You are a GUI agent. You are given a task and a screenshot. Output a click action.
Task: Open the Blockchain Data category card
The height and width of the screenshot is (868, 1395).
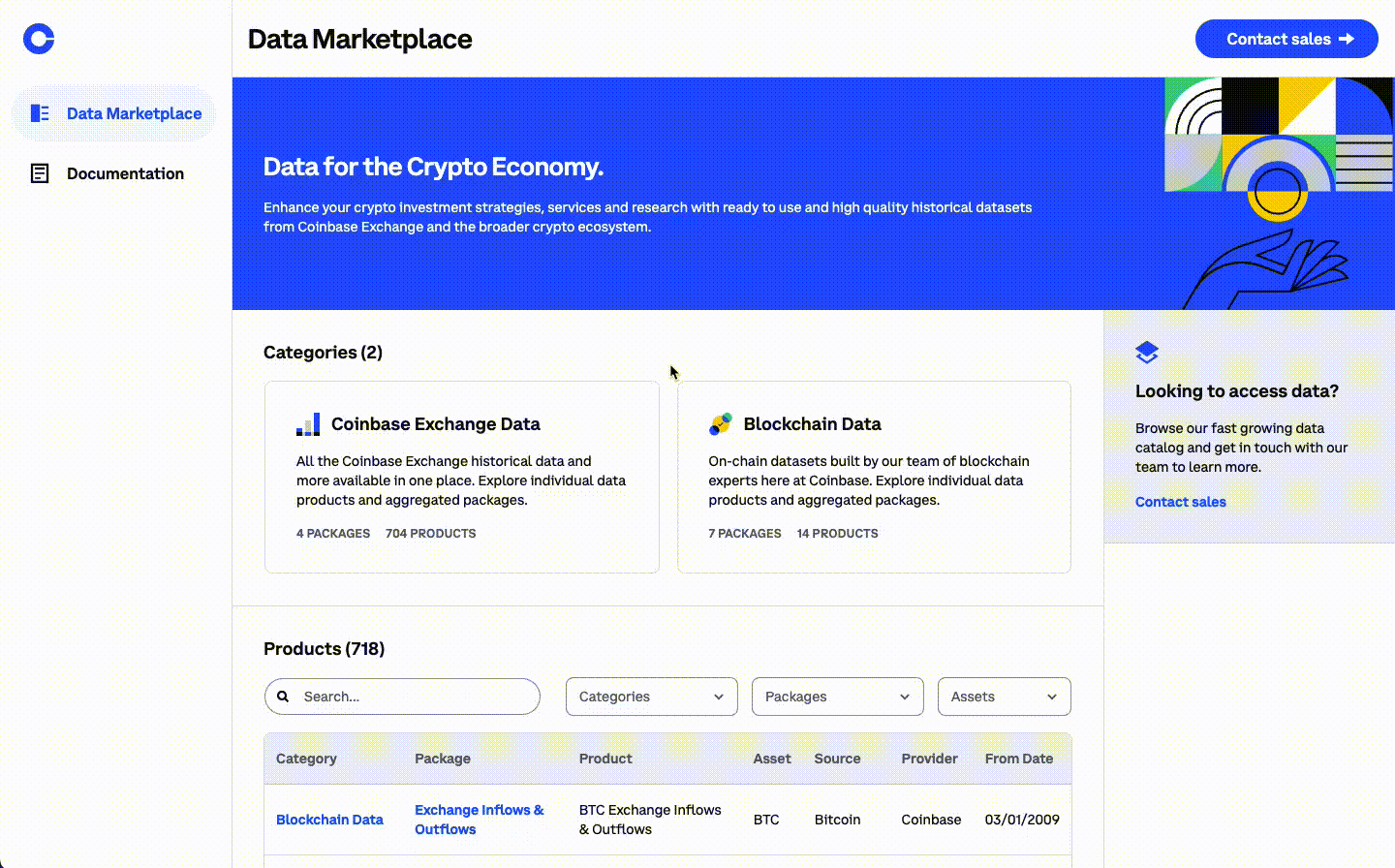pyautogui.click(x=874, y=477)
